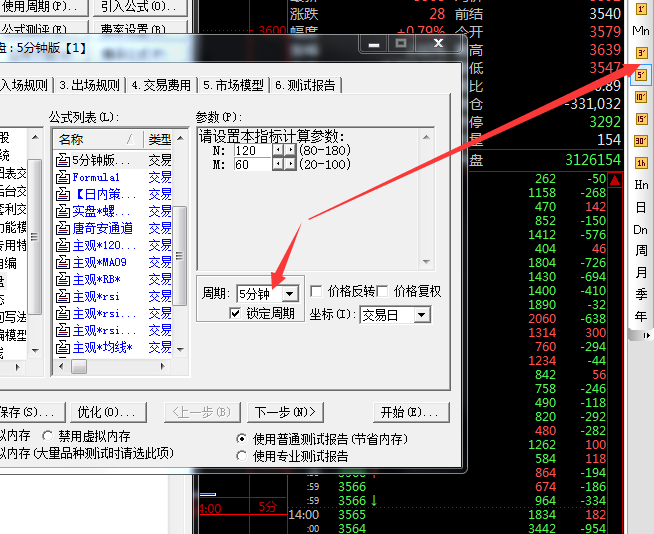Screen dimensions: 654x534
Task: Open the 入场规则 tab
Action: [x=25, y=85]
